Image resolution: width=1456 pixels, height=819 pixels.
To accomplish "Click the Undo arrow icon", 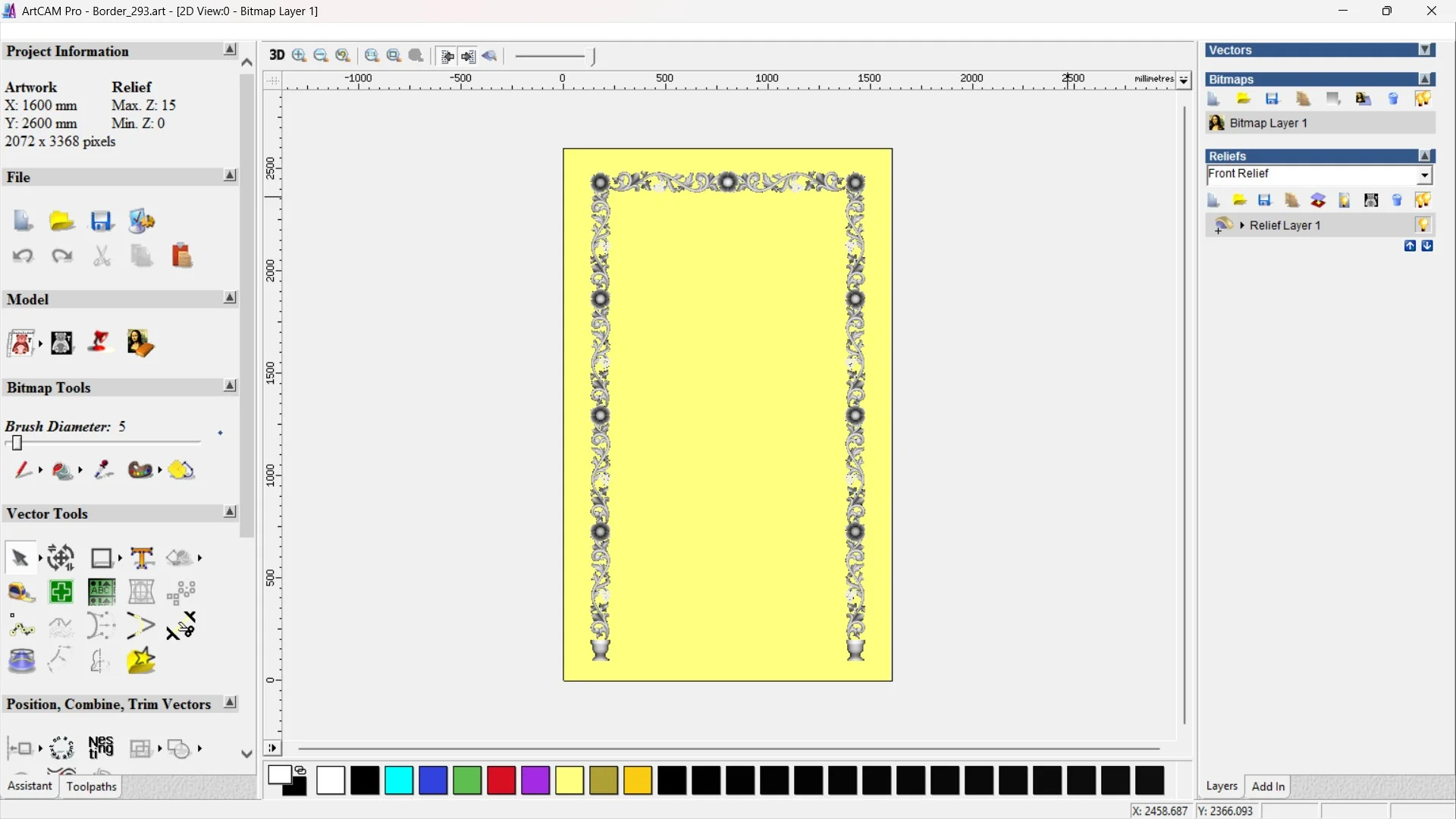I will pos(23,256).
